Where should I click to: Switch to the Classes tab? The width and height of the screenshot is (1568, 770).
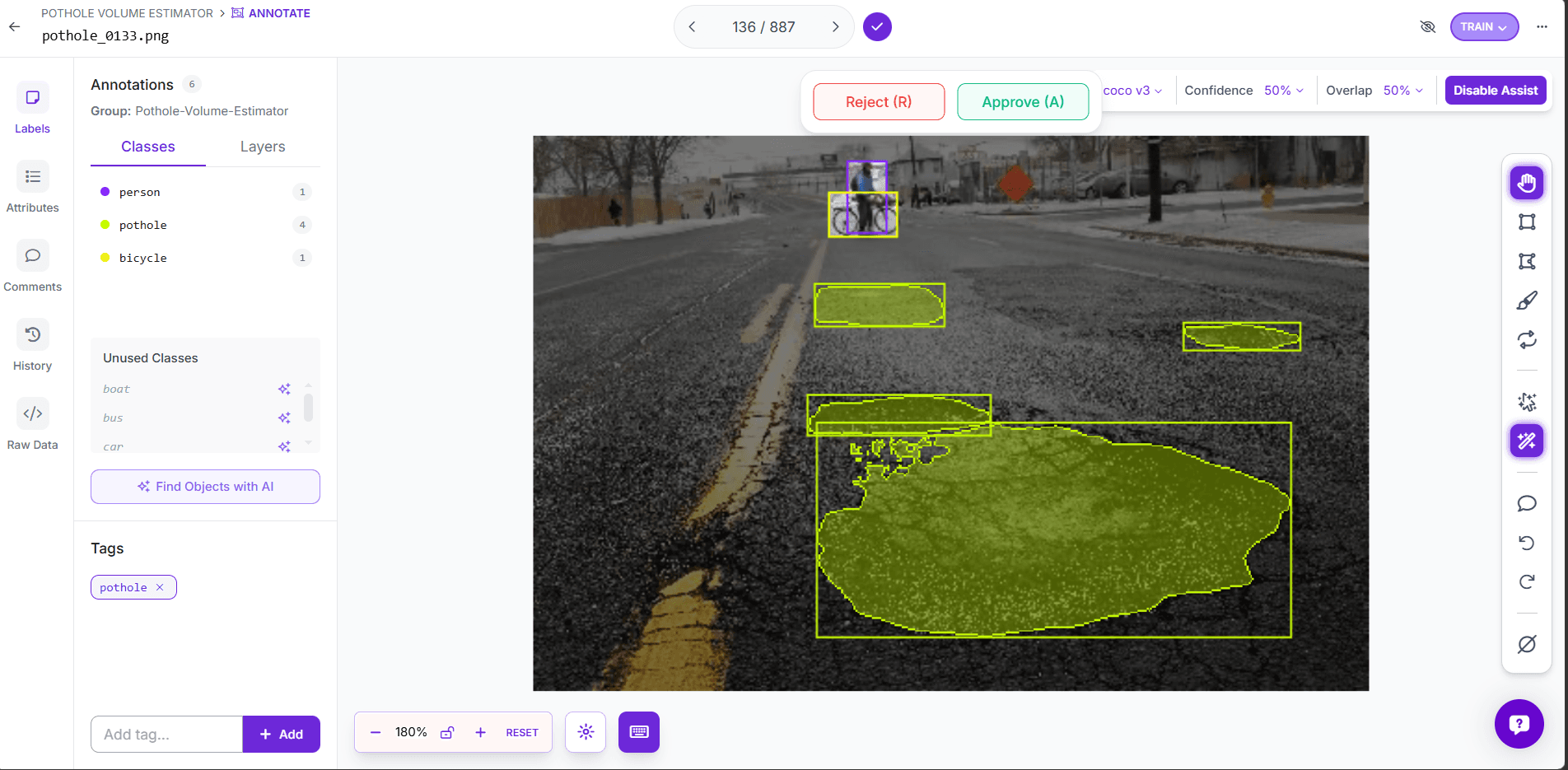[x=148, y=147]
